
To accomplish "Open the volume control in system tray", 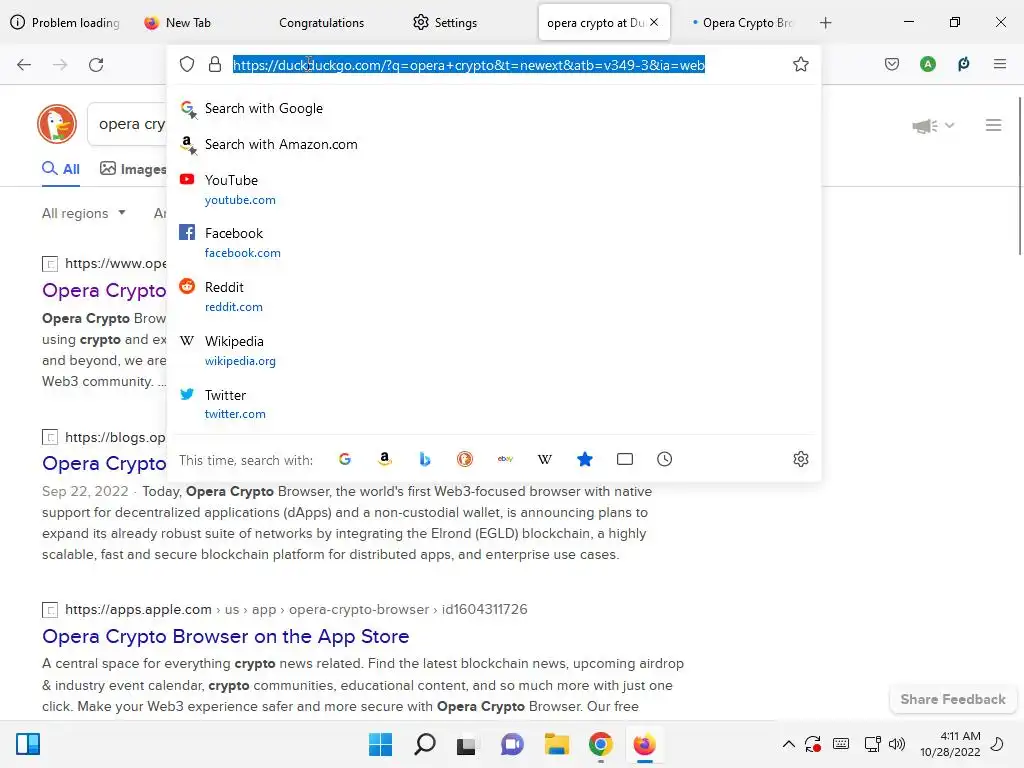I will 897,744.
